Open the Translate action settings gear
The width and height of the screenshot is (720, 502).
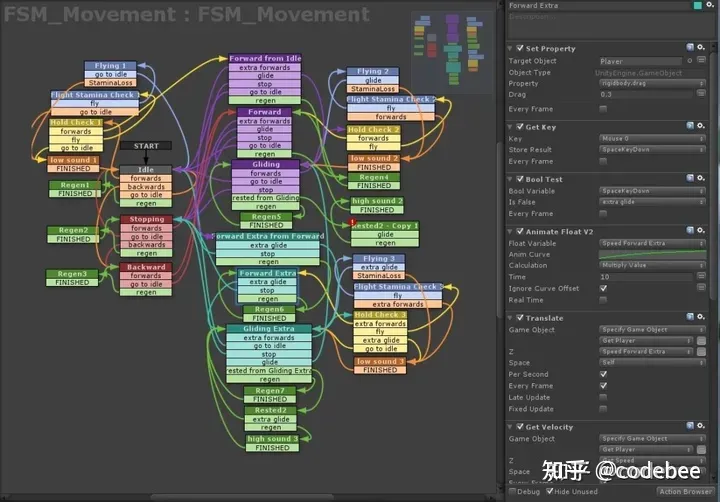coord(702,318)
